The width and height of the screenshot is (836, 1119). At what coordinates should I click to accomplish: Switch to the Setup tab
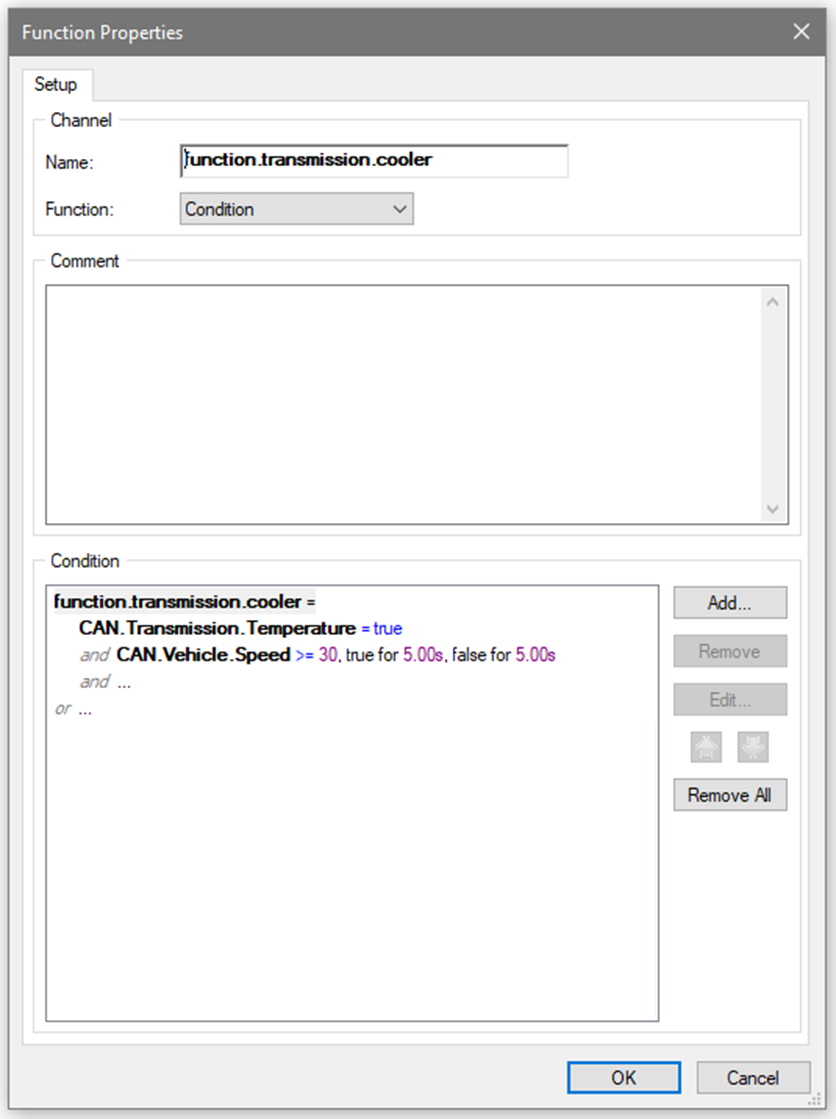coord(56,85)
